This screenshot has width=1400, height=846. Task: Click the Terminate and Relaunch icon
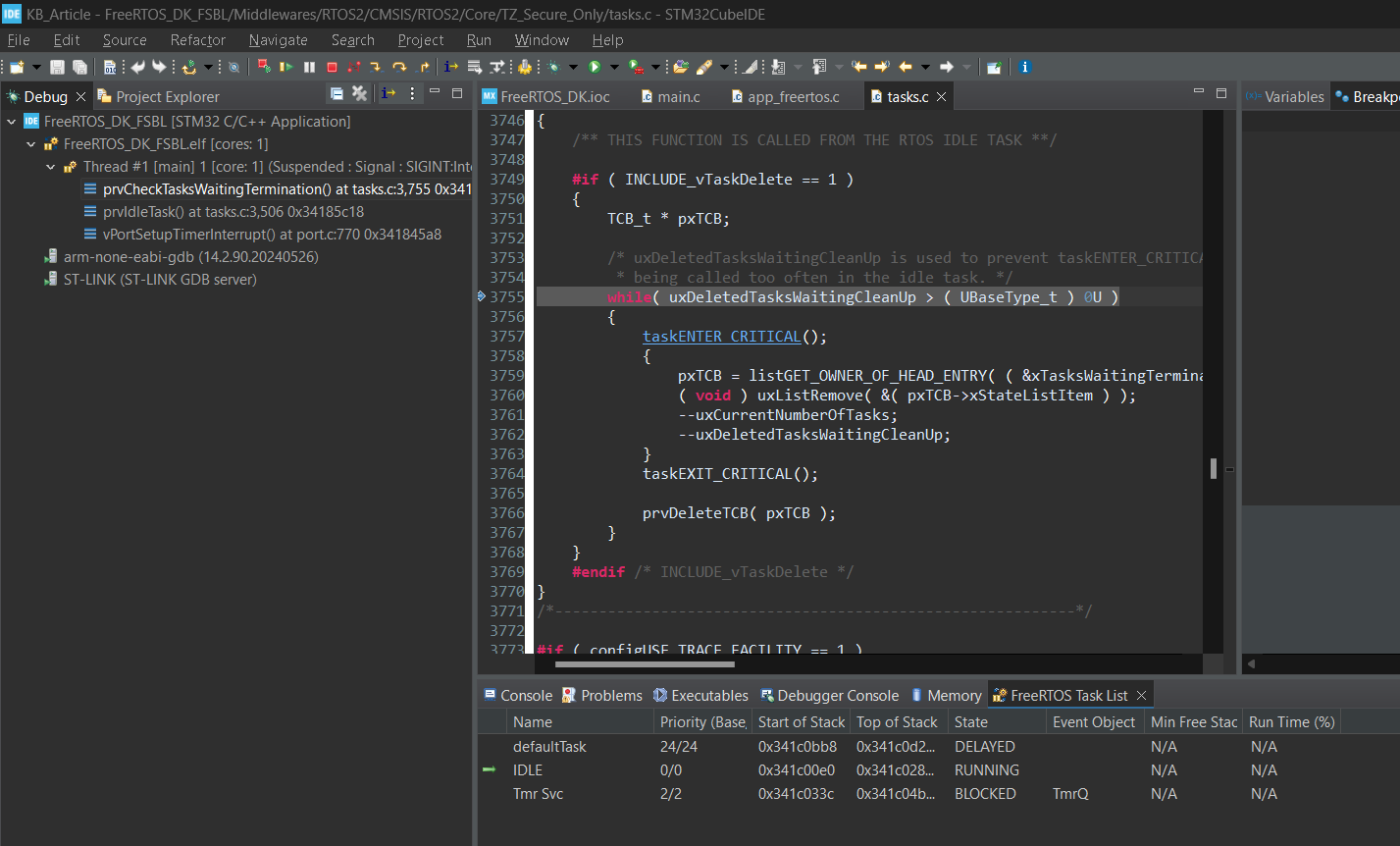pyautogui.click(x=263, y=67)
